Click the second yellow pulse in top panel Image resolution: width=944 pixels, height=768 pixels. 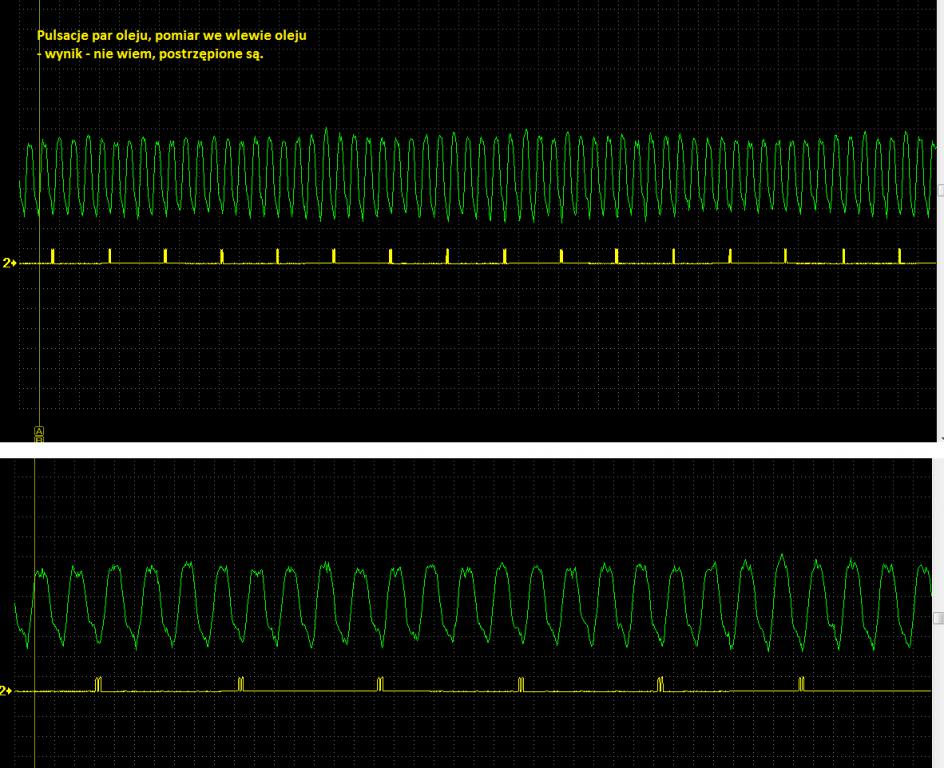click(110, 255)
